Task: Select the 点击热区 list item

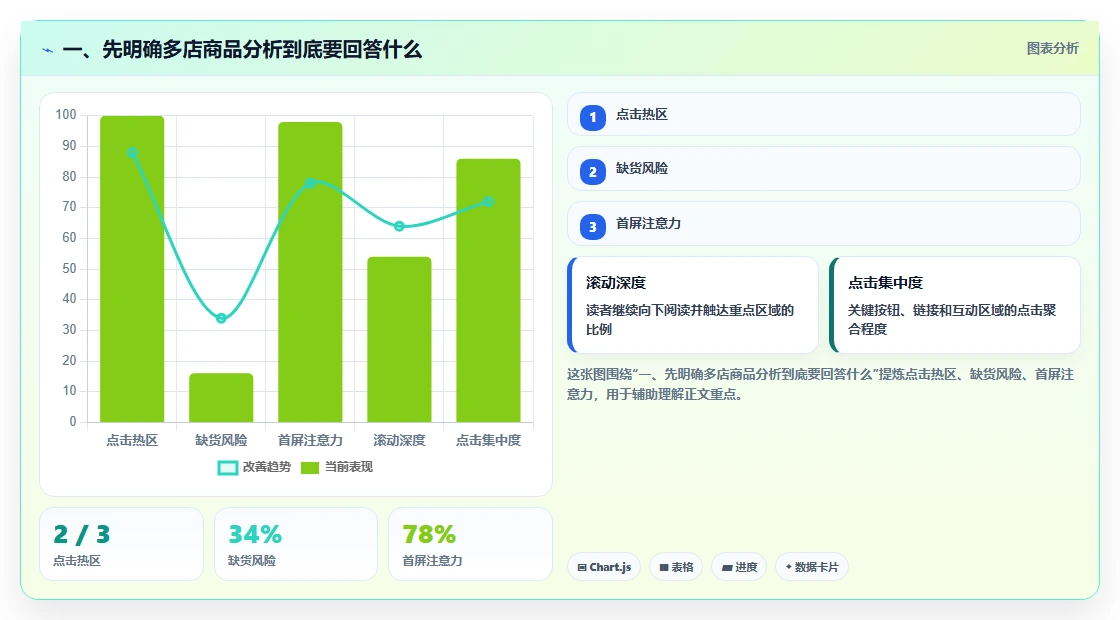Action: 824,114
